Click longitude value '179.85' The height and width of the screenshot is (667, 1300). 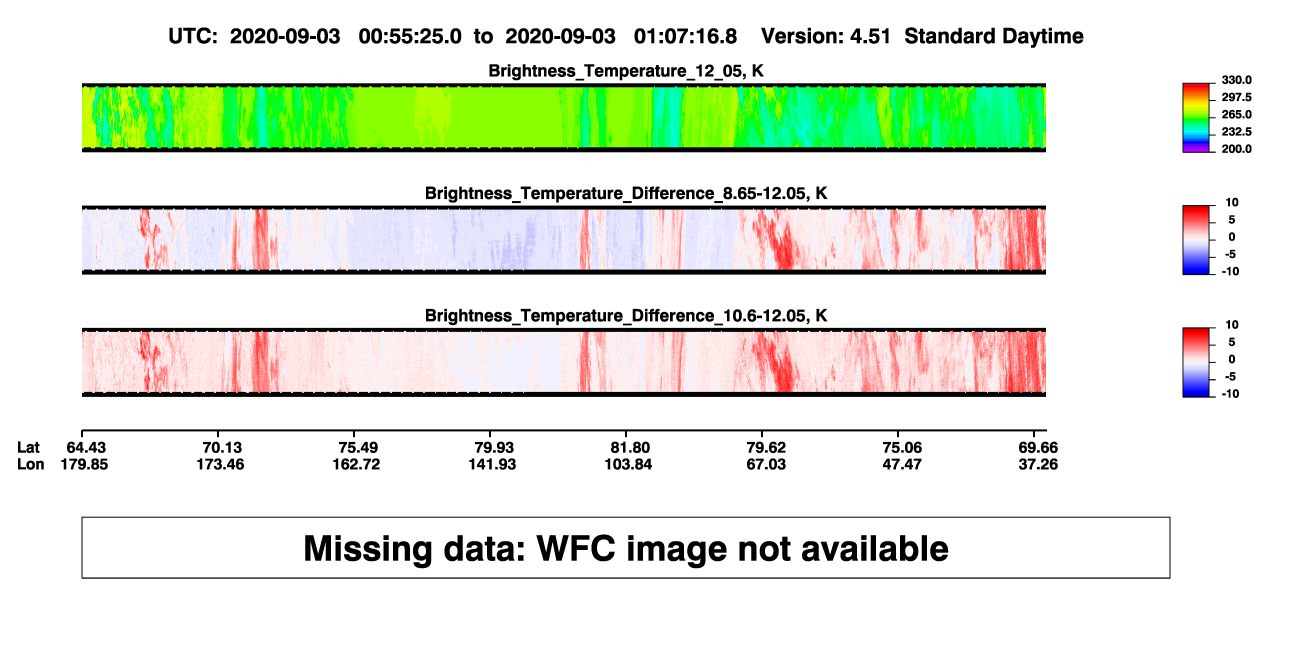pos(85,465)
